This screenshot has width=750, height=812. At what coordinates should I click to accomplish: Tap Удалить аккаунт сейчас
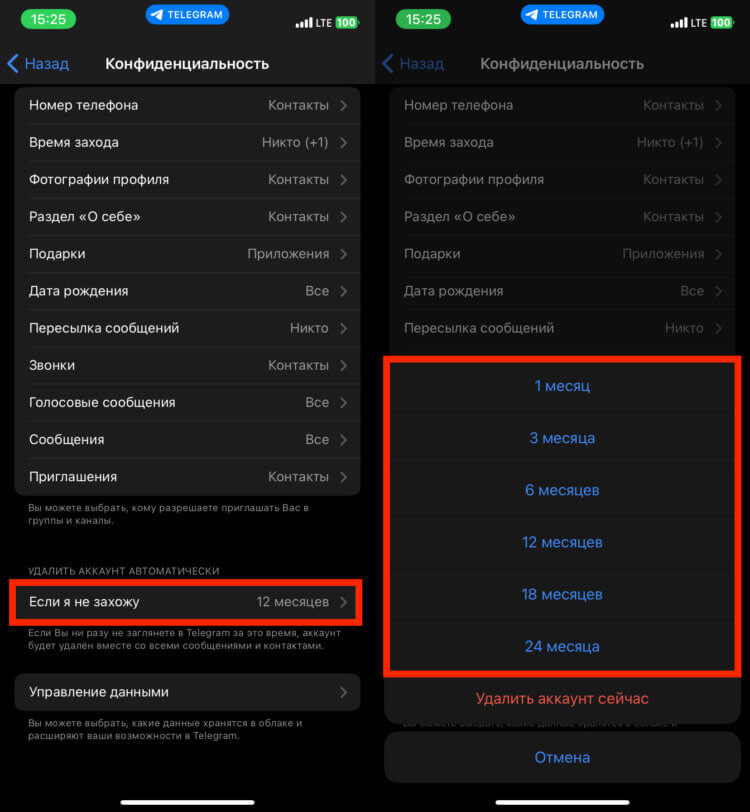(562, 699)
